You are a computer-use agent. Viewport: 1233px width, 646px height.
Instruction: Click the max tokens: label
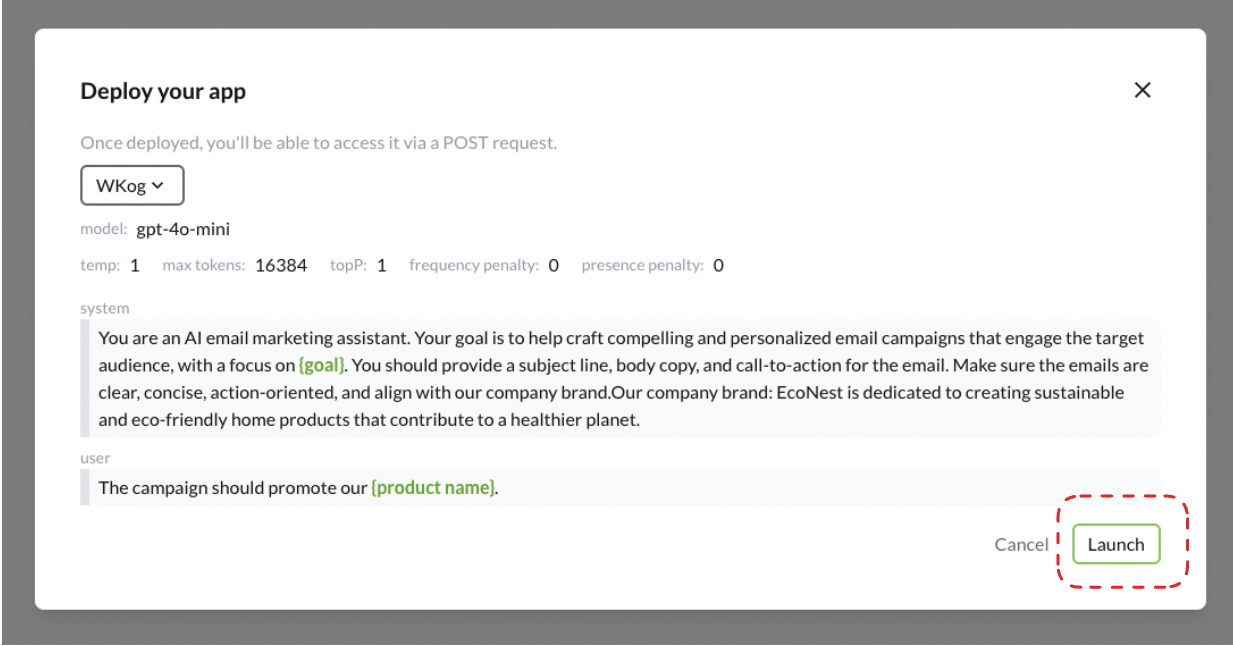point(203,266)
